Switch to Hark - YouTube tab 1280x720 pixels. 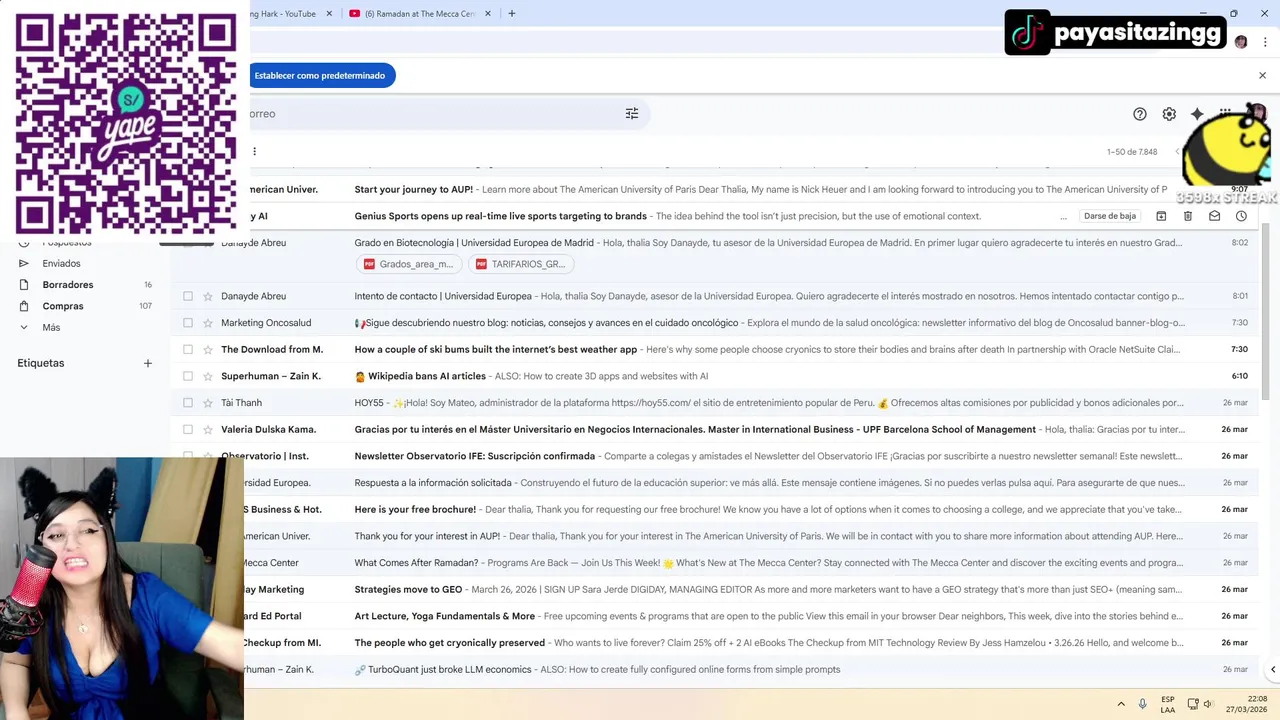point(292,14)
